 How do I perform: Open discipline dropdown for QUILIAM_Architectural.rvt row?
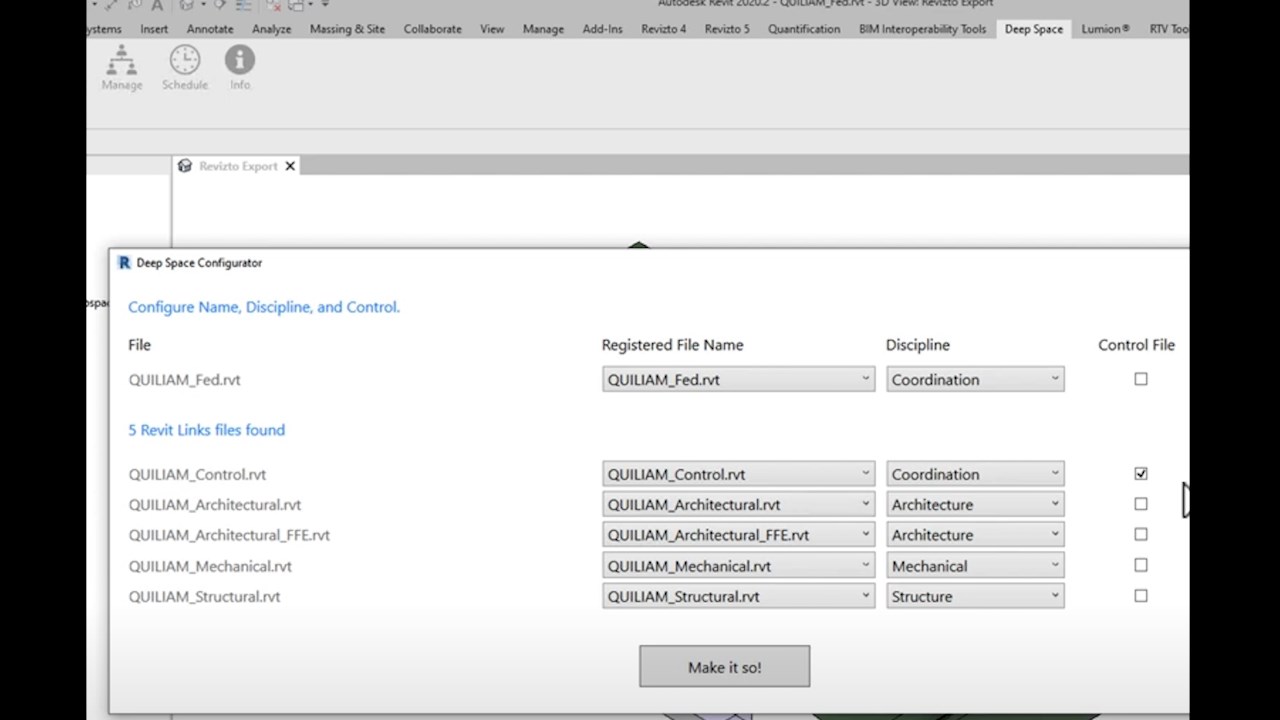pos(975,504)
